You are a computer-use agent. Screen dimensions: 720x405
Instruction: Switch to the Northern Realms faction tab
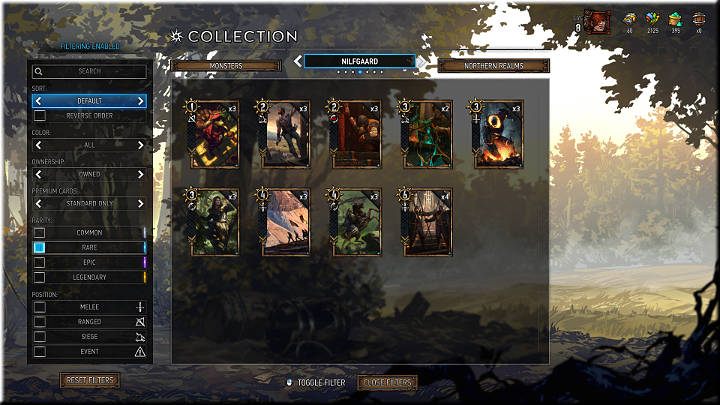point(494,66)
